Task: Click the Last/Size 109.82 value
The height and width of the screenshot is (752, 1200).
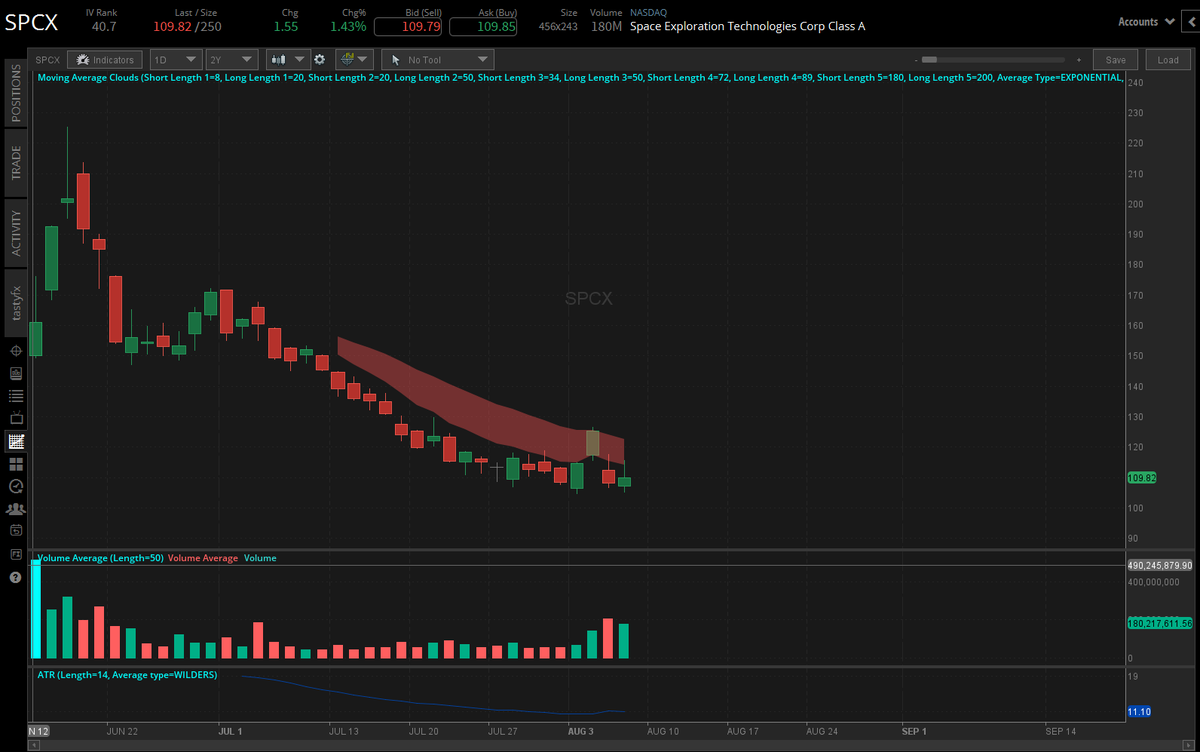Action: pos(172,27)
